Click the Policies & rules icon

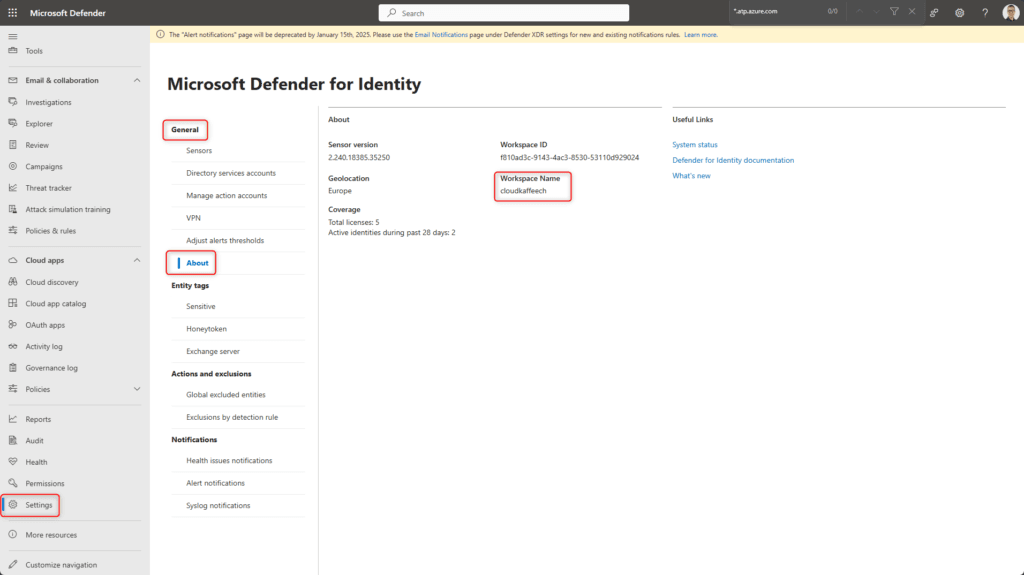click(x=13, y=230)
